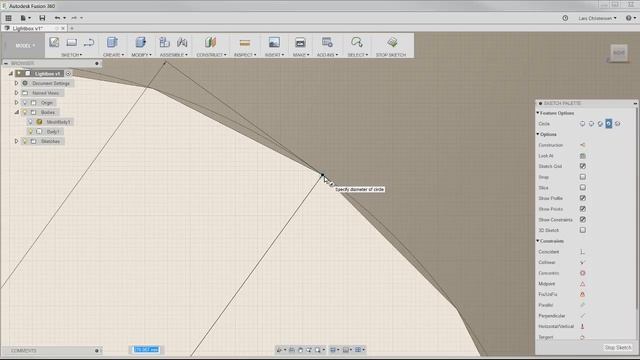The height and width of the screenshot is (360, 640).
Task: Apply the Midpoint constraint icon
Action: 582,284
